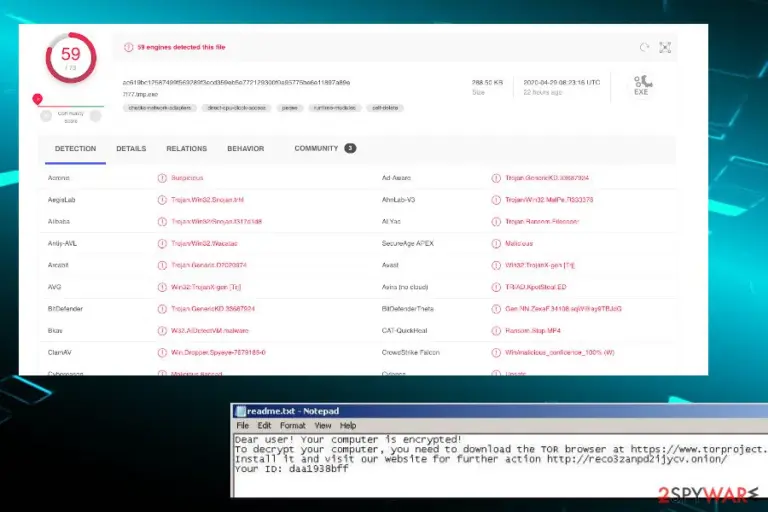Click the red community score marker

[x=37, y=99]
